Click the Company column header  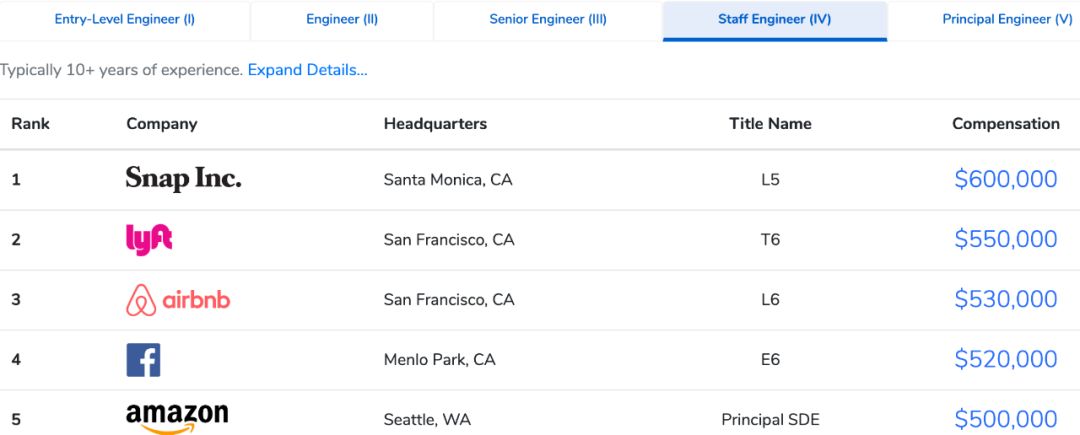pyautogui.click(x=161, y=124)
